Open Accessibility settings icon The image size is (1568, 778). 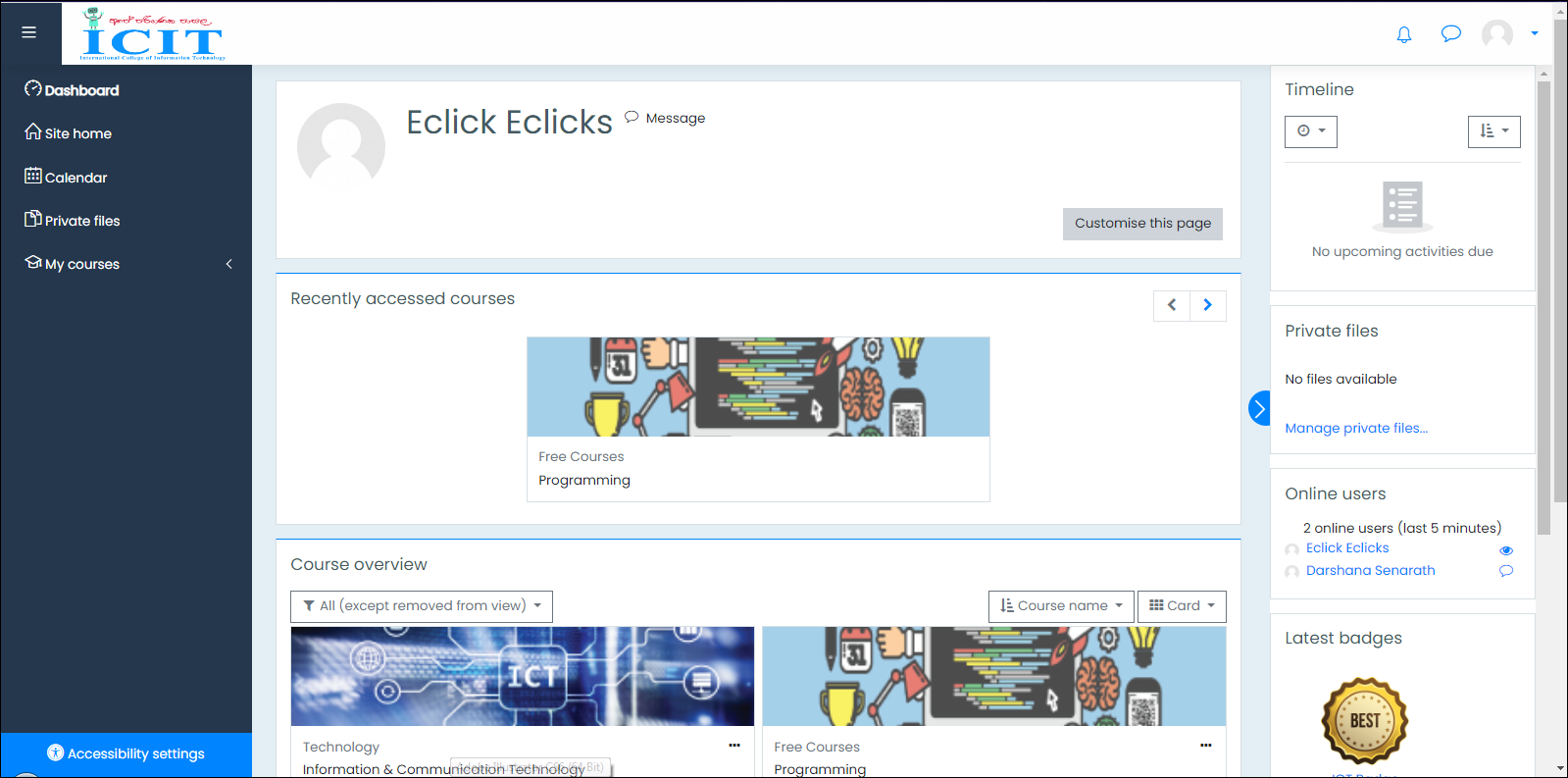tap(56, 752)
